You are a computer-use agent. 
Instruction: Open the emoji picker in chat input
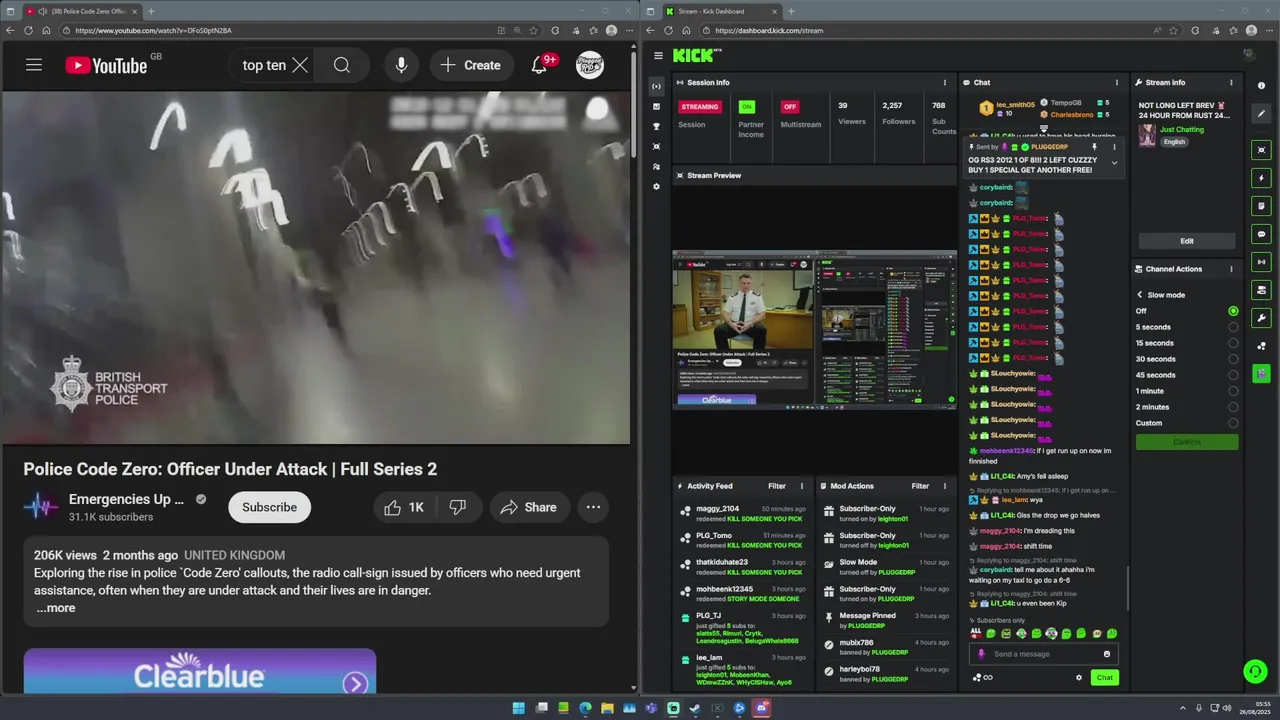coord(1106,654)
